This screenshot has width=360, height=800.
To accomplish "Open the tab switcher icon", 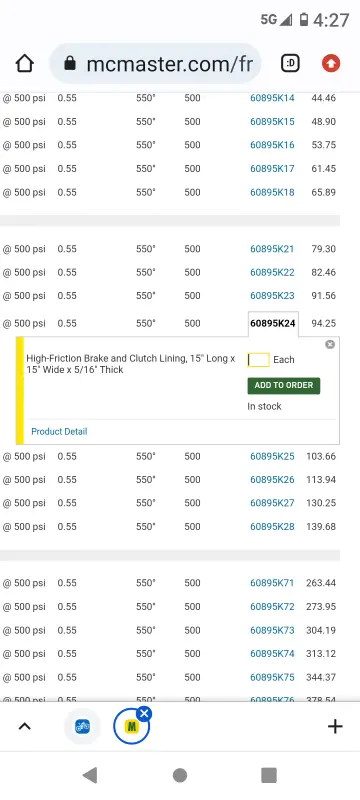I will [x=290, y=63].
